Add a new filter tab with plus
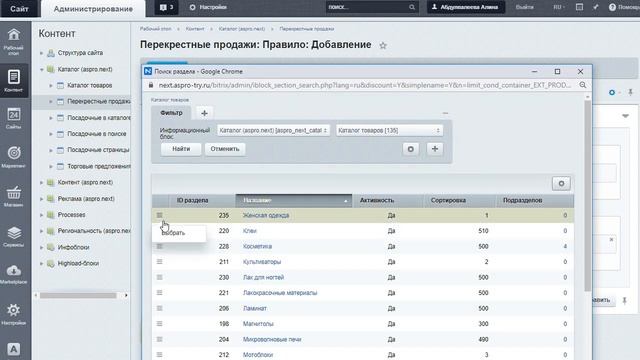The width and height of the screenshot is (640, 360). pos(204,113)
